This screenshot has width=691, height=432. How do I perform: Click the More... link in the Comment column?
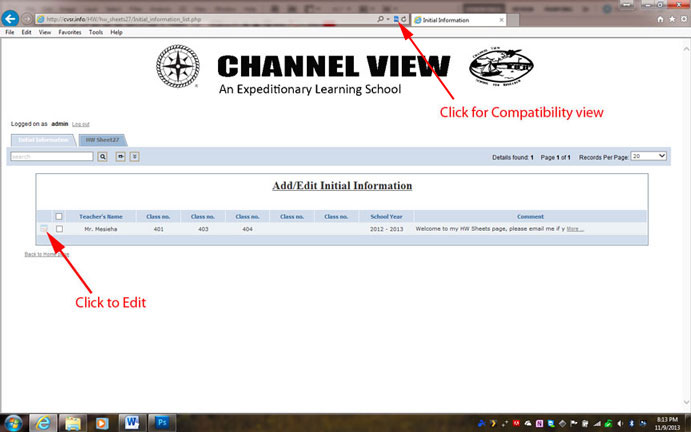point(575,229)
